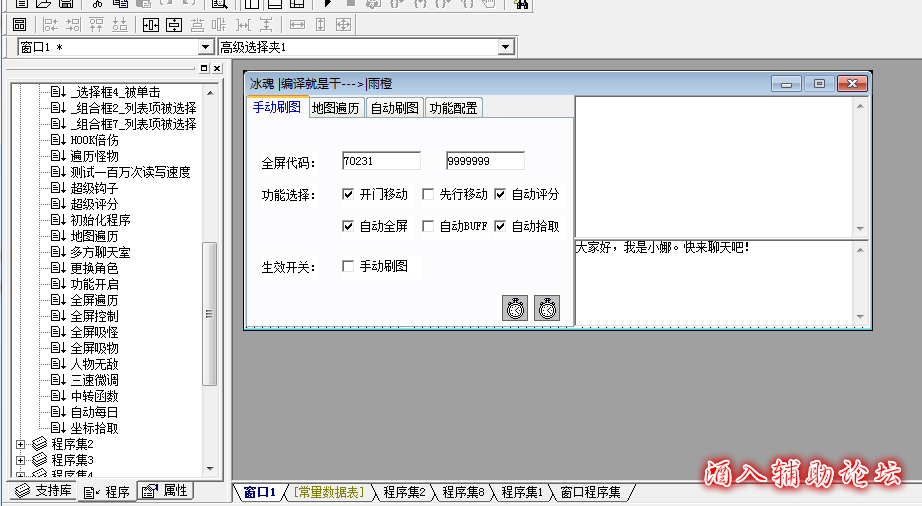The image size is (922, 506).
Task: Switch to the 程序 panel tab
Action: click(x=107, y=492)
